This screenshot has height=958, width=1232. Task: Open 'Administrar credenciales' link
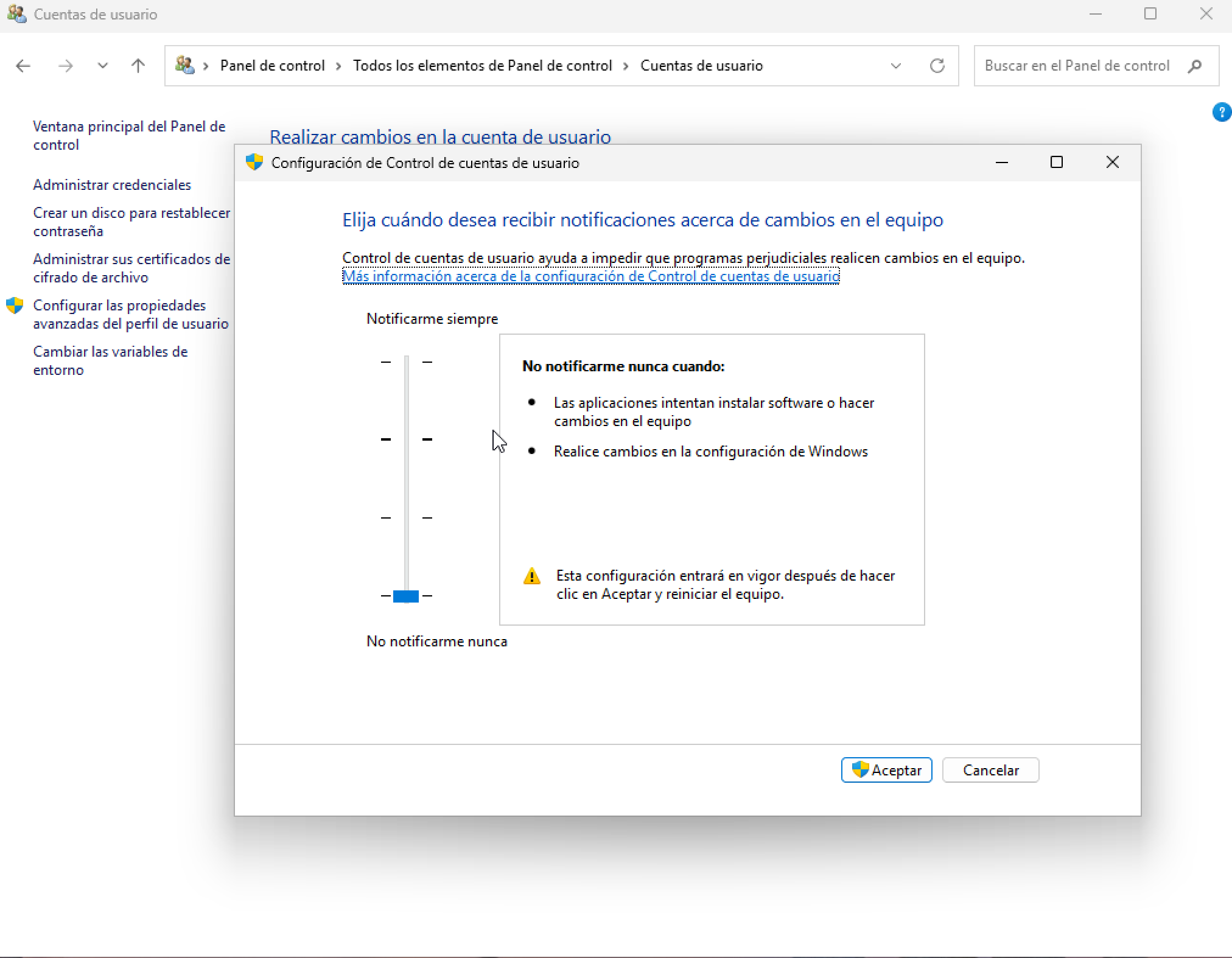click(112, 185)
